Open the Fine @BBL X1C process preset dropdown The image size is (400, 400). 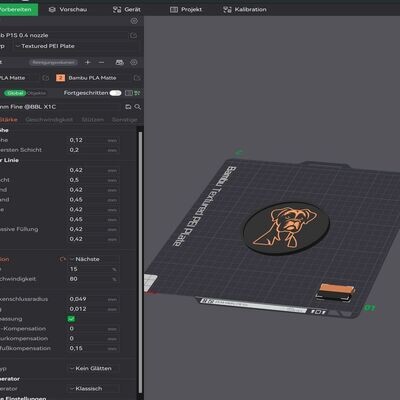pyautogui.click(x=61, y=107)
